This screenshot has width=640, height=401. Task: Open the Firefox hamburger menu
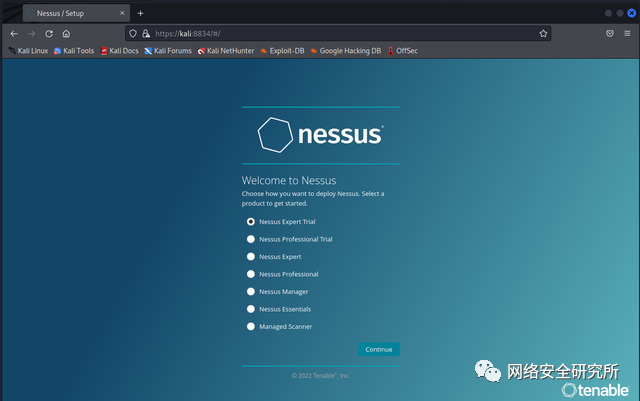(x=627, y=33)
